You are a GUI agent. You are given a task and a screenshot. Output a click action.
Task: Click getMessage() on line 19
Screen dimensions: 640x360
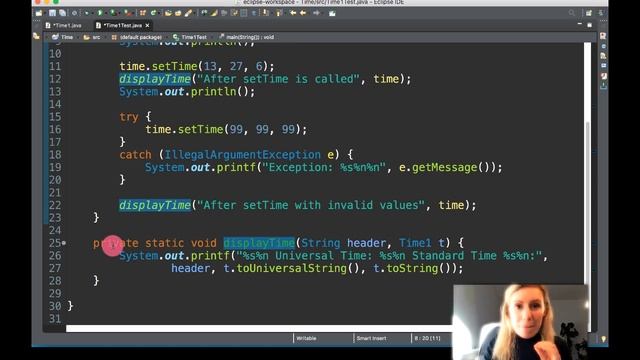coord(451,167)
